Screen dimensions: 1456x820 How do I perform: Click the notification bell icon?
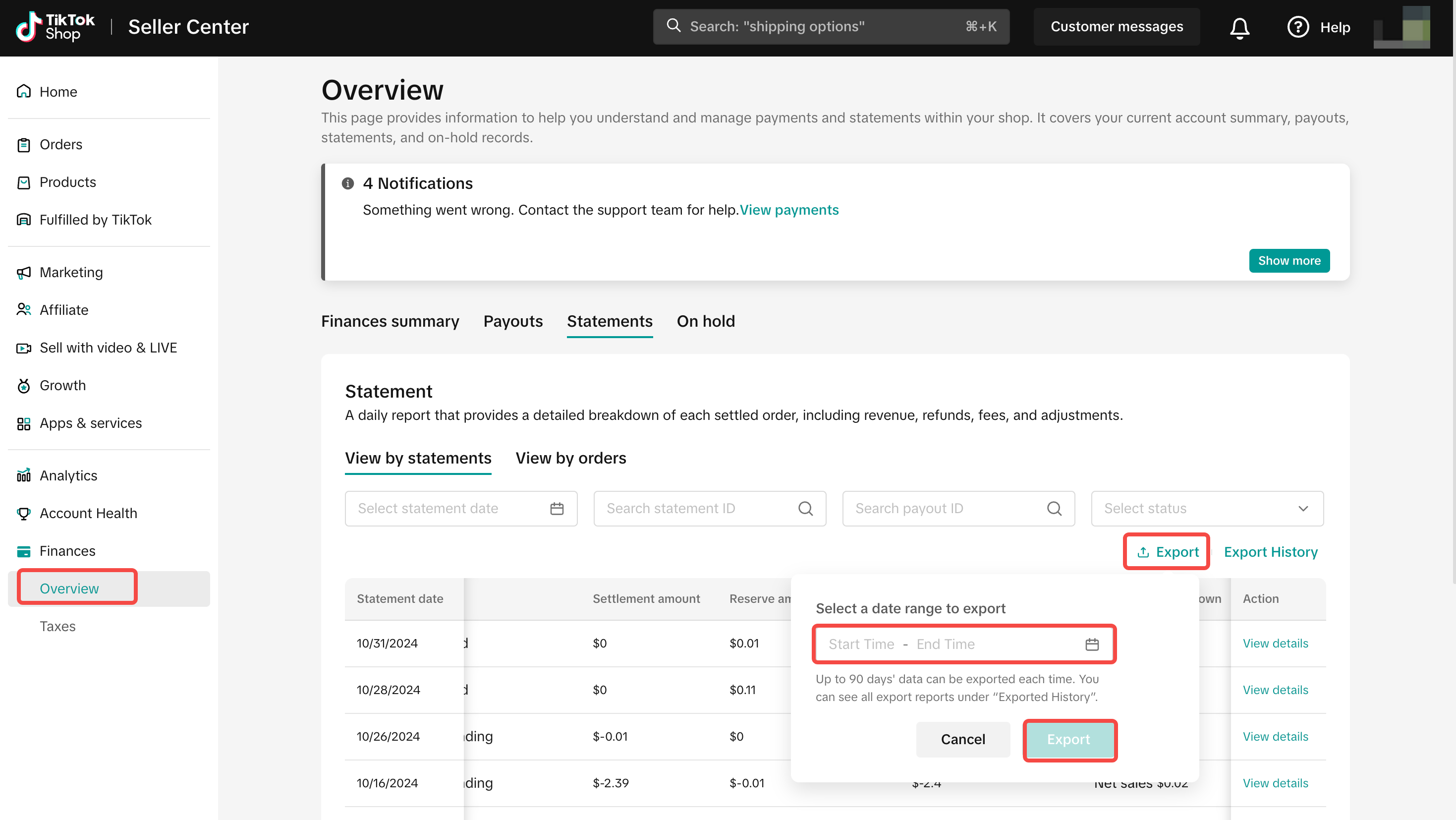pyautogui.click(x=1239, y=27)
